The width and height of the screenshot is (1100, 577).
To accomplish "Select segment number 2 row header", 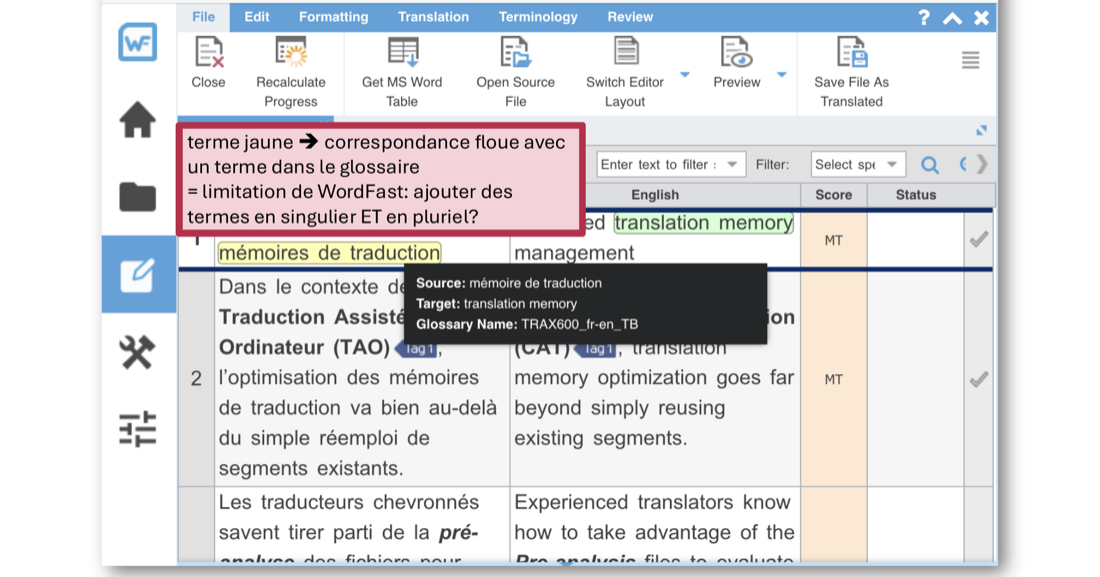I will [196, 379].
